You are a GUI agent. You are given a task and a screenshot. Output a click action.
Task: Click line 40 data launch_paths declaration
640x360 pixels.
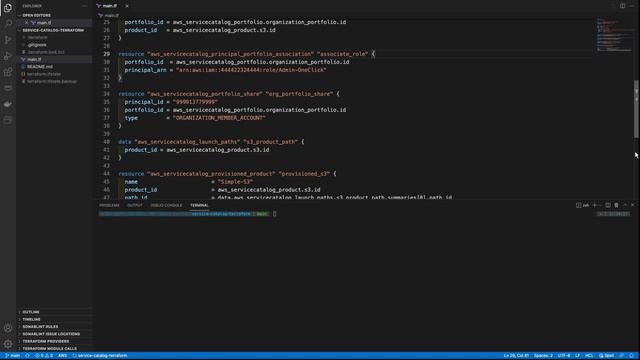(211, 142)
